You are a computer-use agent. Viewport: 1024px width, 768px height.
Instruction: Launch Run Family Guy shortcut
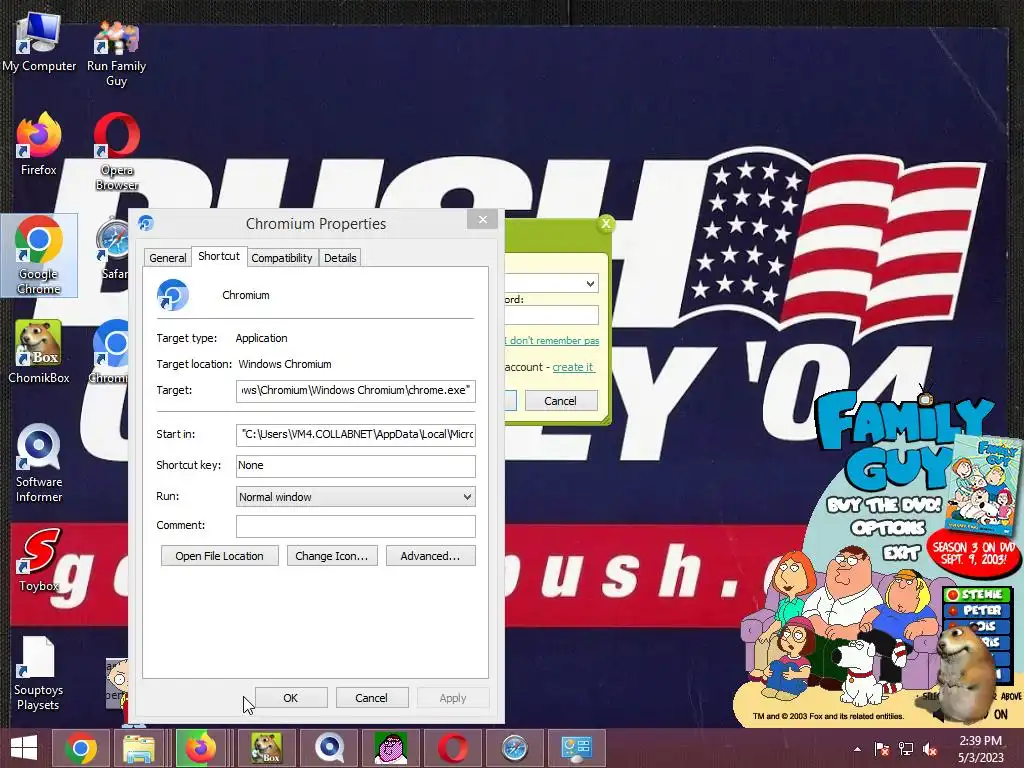tap(116, 52)
